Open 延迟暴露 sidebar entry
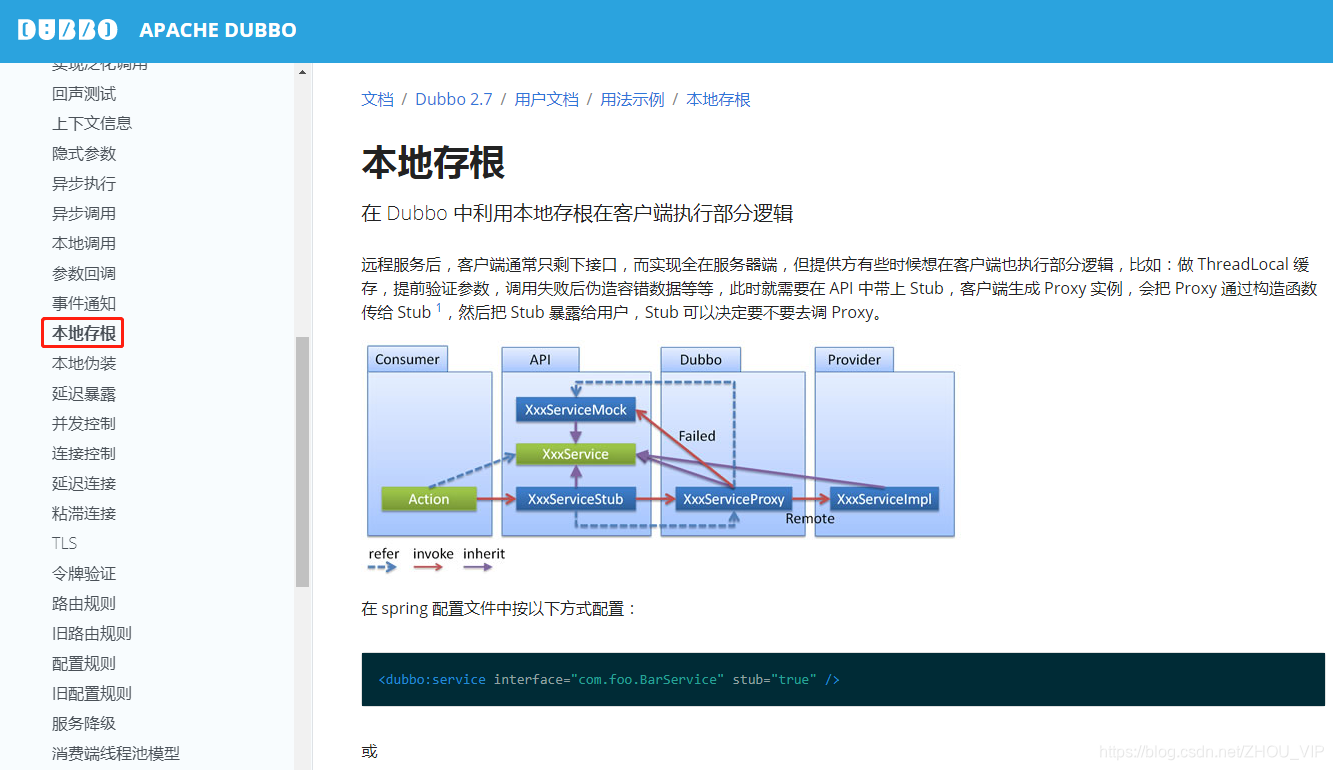Viewport: 1333px width, 770px height. 84,393
